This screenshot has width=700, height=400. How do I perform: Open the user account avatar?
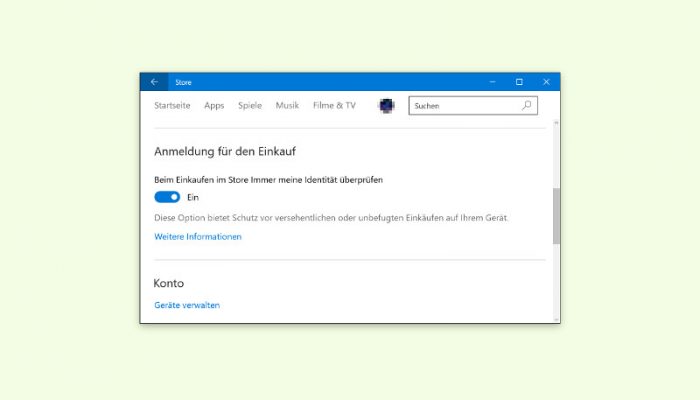pyautogui.click(x=386, y=106)
